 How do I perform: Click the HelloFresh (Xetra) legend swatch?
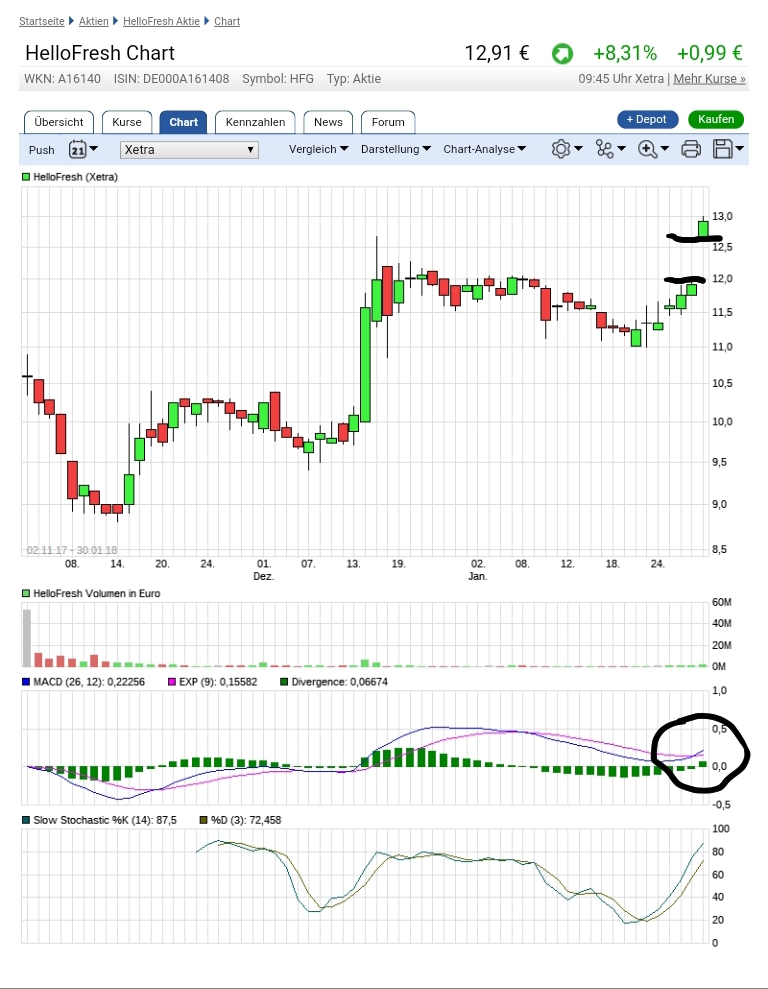(26, 177)
